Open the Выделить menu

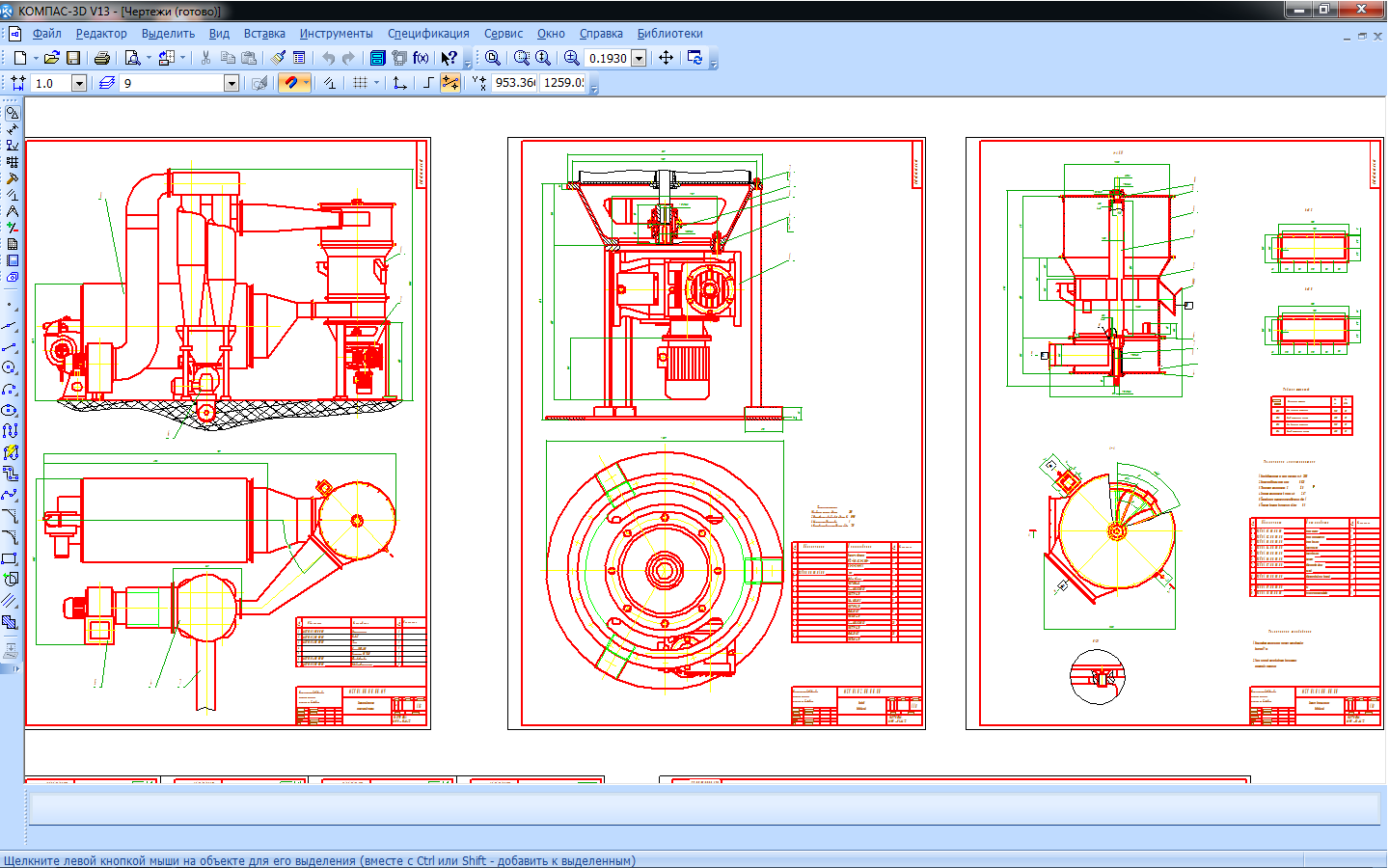(x=168, y=33)
